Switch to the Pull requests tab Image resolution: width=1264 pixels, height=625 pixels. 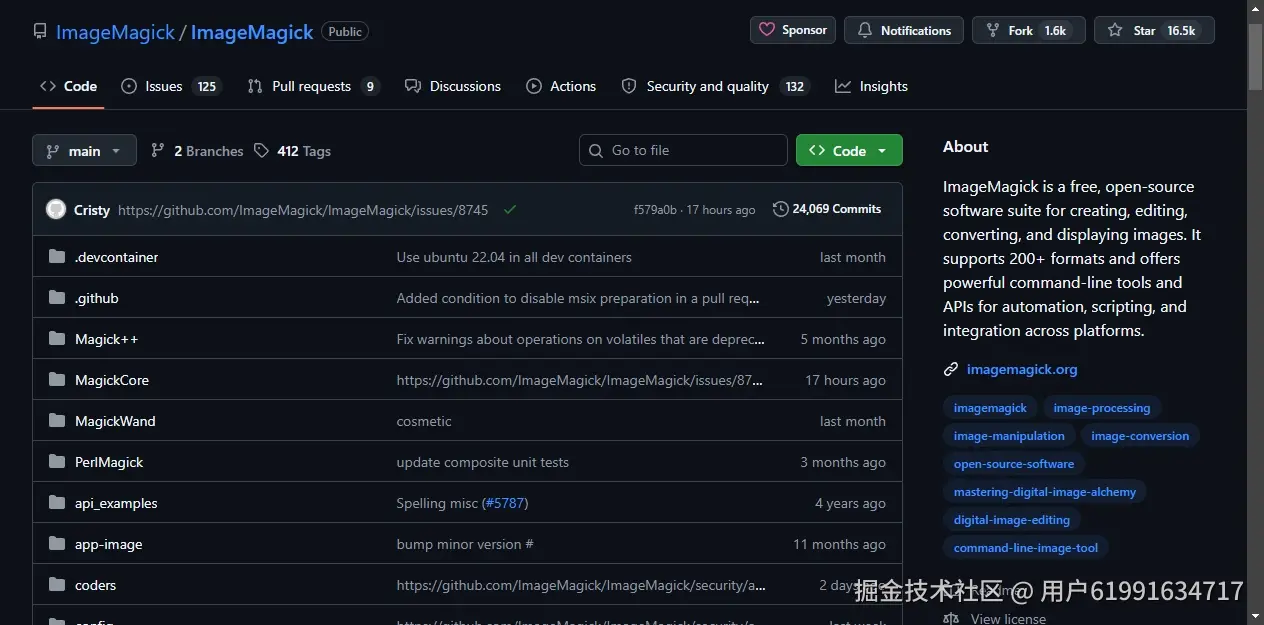314,86
